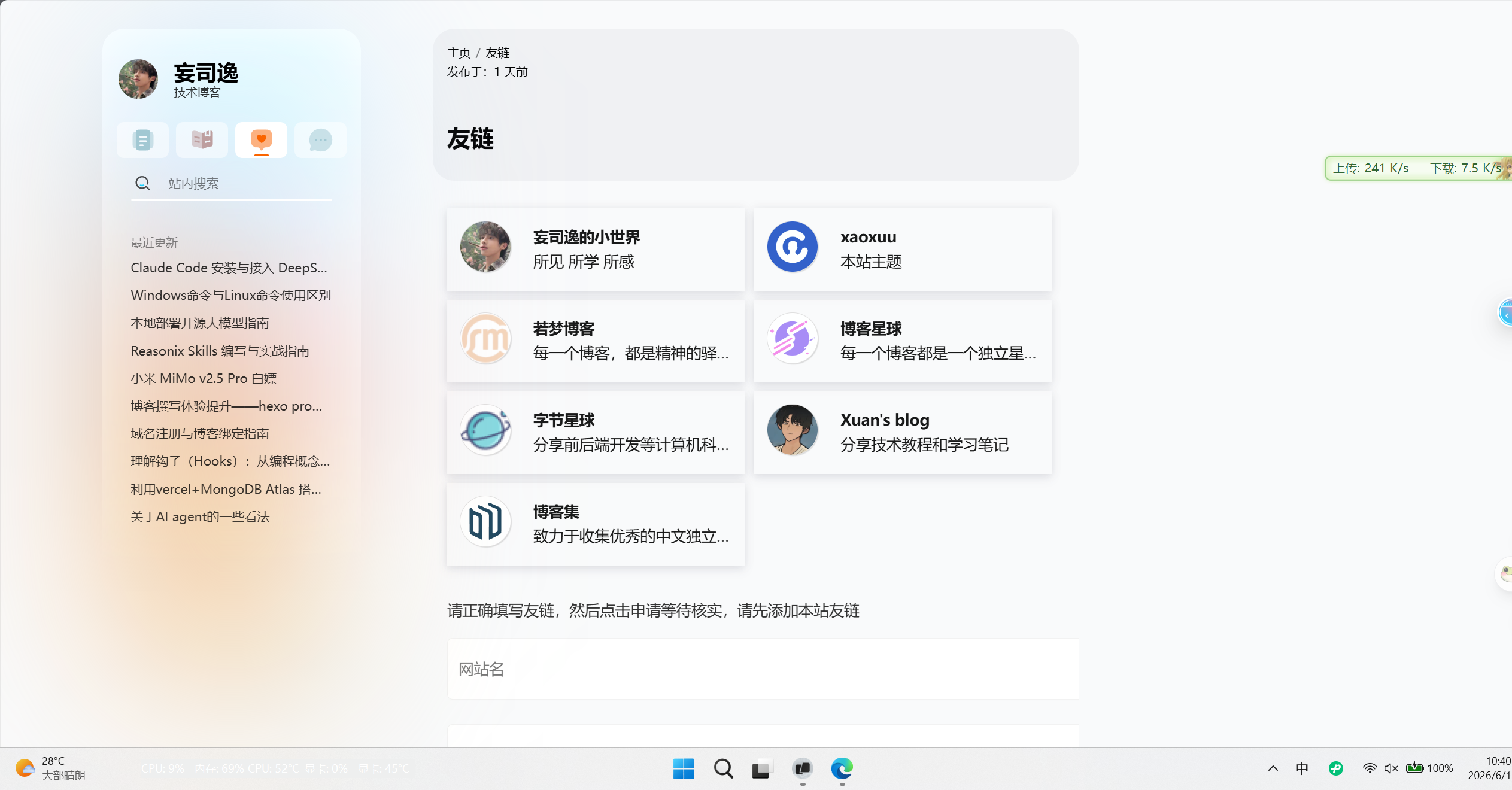Open post 小米 MiMo v2.5 Pro 白嫖
The image size is (1512, 790).
[204, 378]
